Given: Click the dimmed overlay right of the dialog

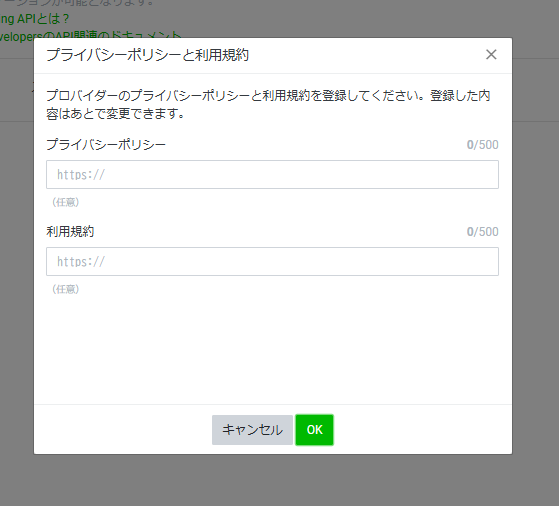Looking at the screenshot, I should (x=536, y=250).
